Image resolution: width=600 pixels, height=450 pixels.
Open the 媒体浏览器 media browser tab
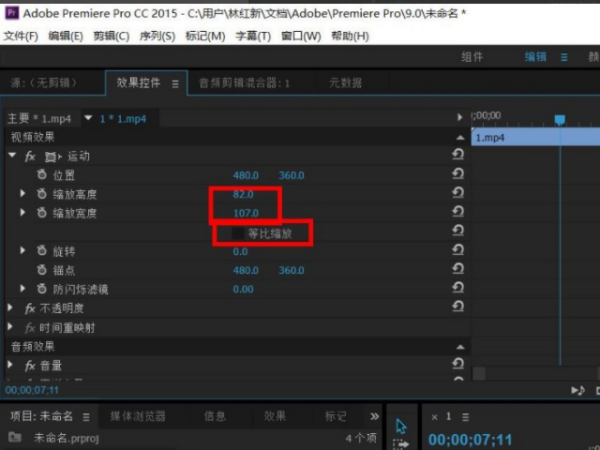pyautogui.click(x=138, y=416)
